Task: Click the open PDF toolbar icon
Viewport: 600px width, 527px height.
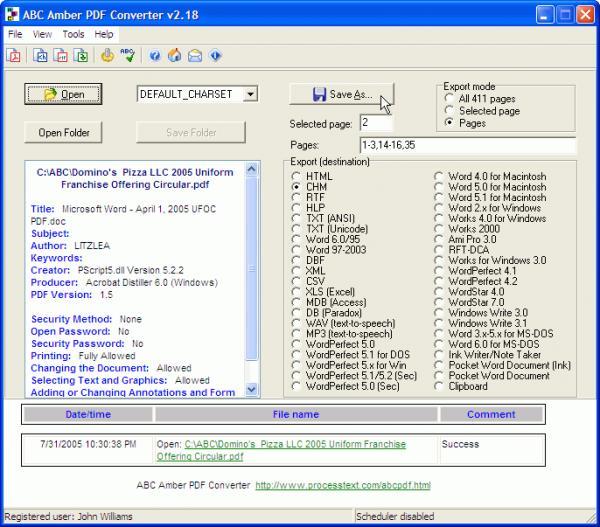Action: [13, 56]
